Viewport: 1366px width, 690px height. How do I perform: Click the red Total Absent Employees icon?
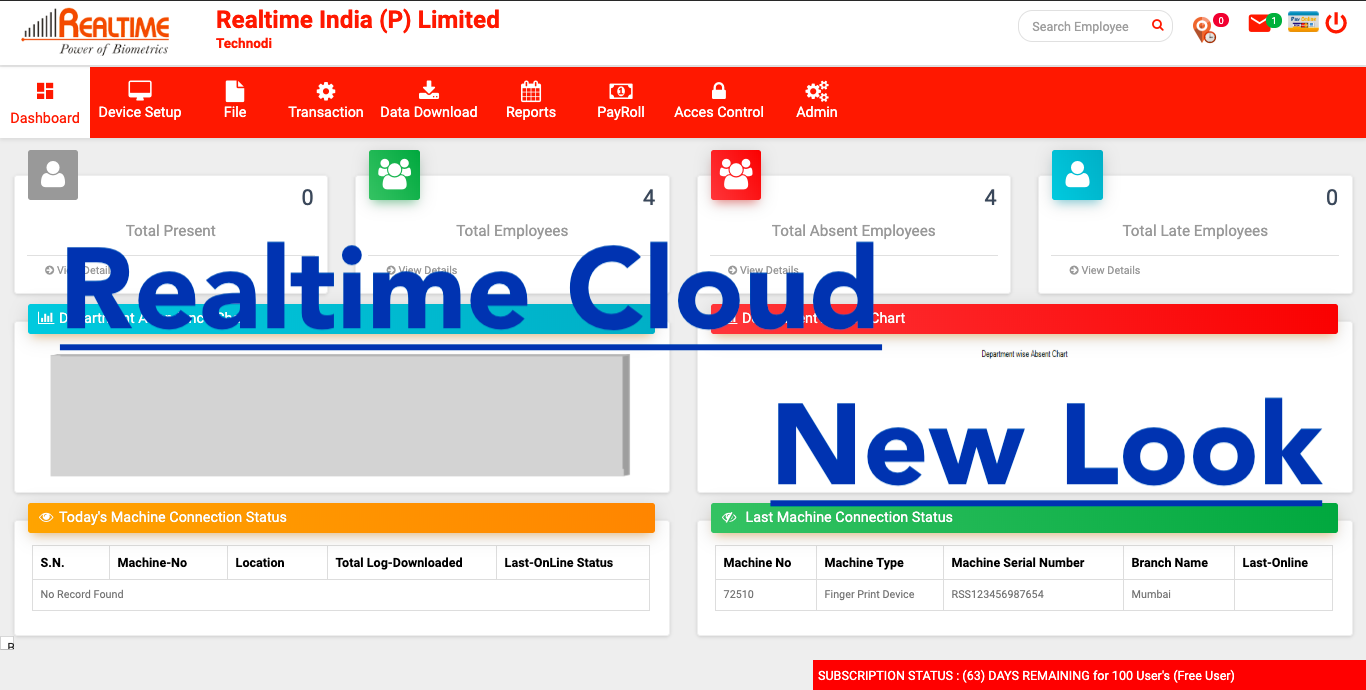pos(736,174)
